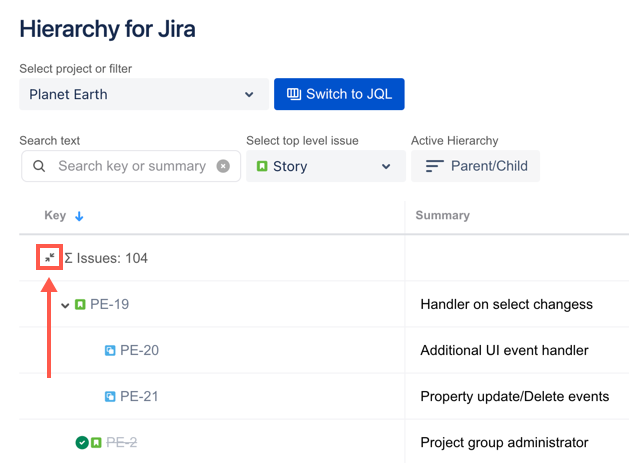Click the Summary column header

click(442, 215)
